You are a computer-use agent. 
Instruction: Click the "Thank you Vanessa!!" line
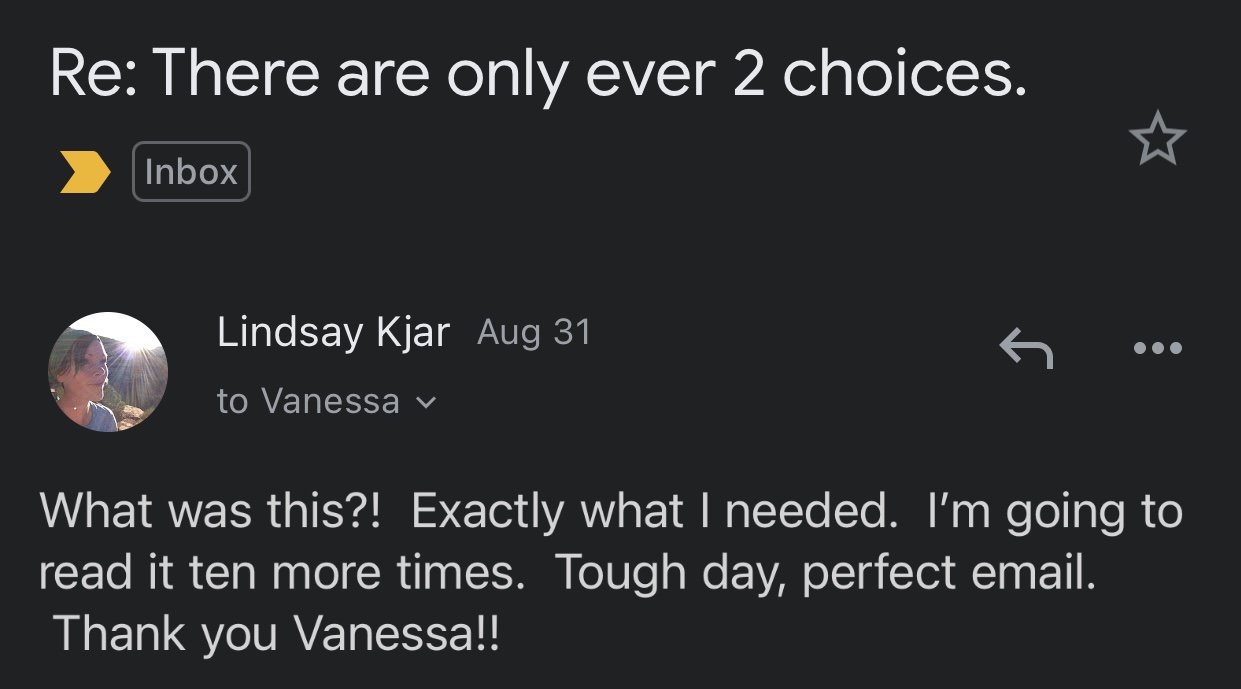point(275,634)
